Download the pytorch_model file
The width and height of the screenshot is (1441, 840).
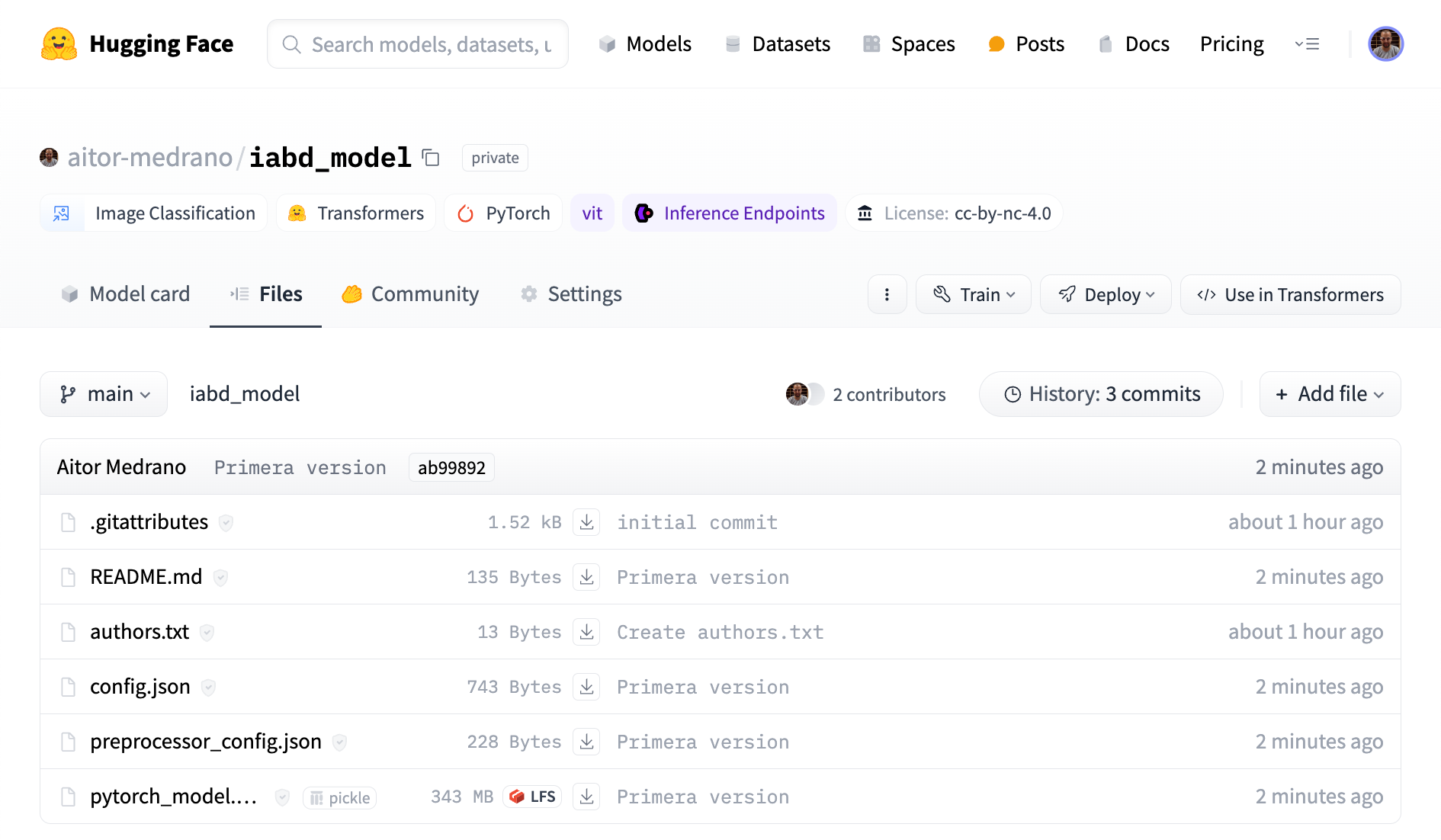click(x=586, y=797)
